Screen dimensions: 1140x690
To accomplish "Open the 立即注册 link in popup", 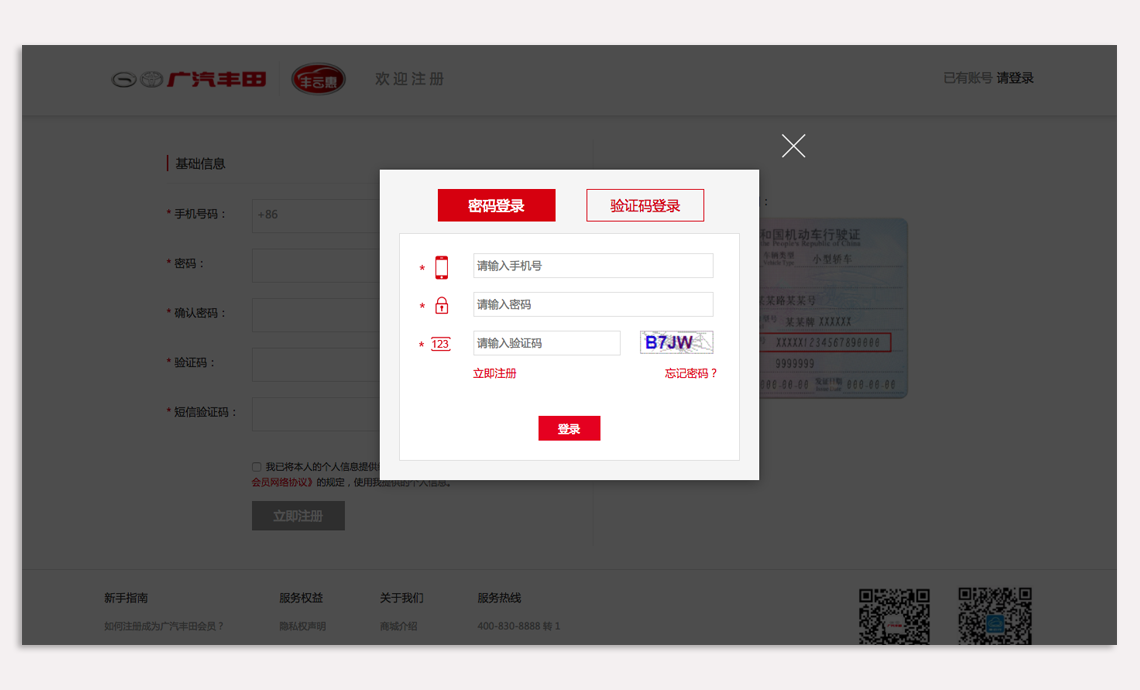I will (x=495, y=373).
